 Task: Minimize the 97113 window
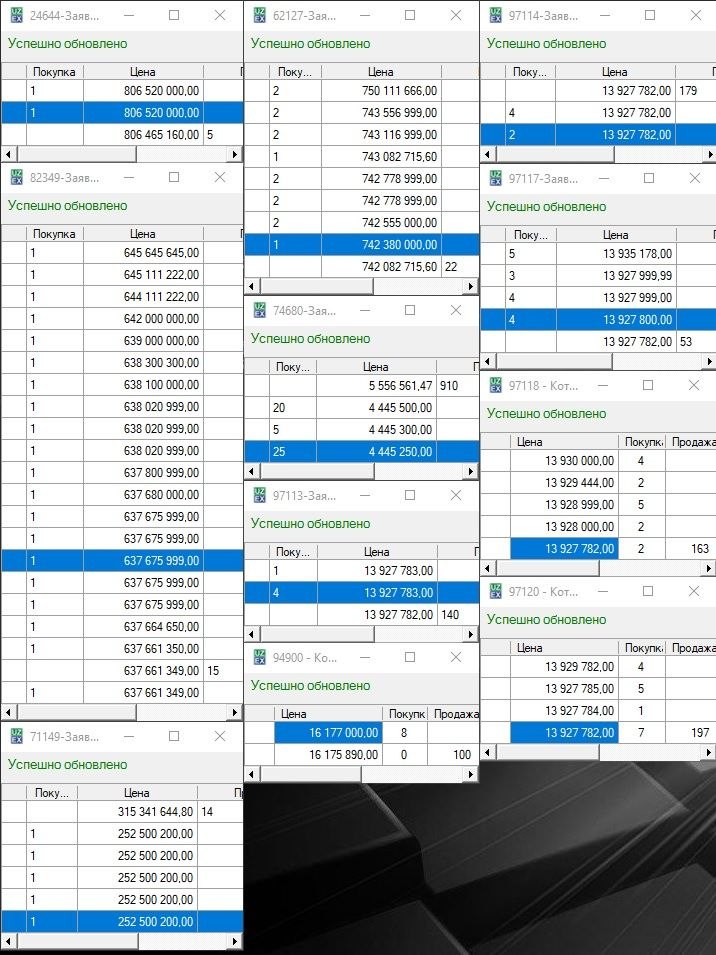(365, 496)
